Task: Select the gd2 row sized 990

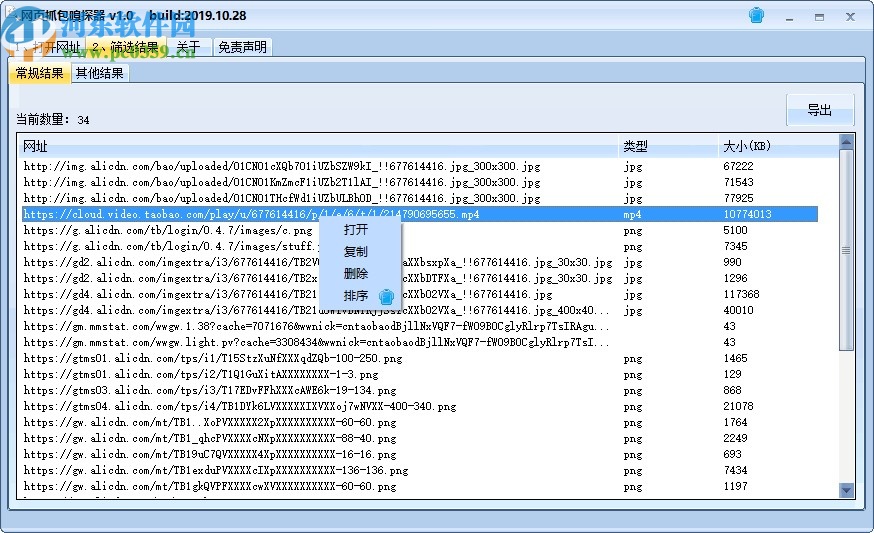Action: (420, 263)
